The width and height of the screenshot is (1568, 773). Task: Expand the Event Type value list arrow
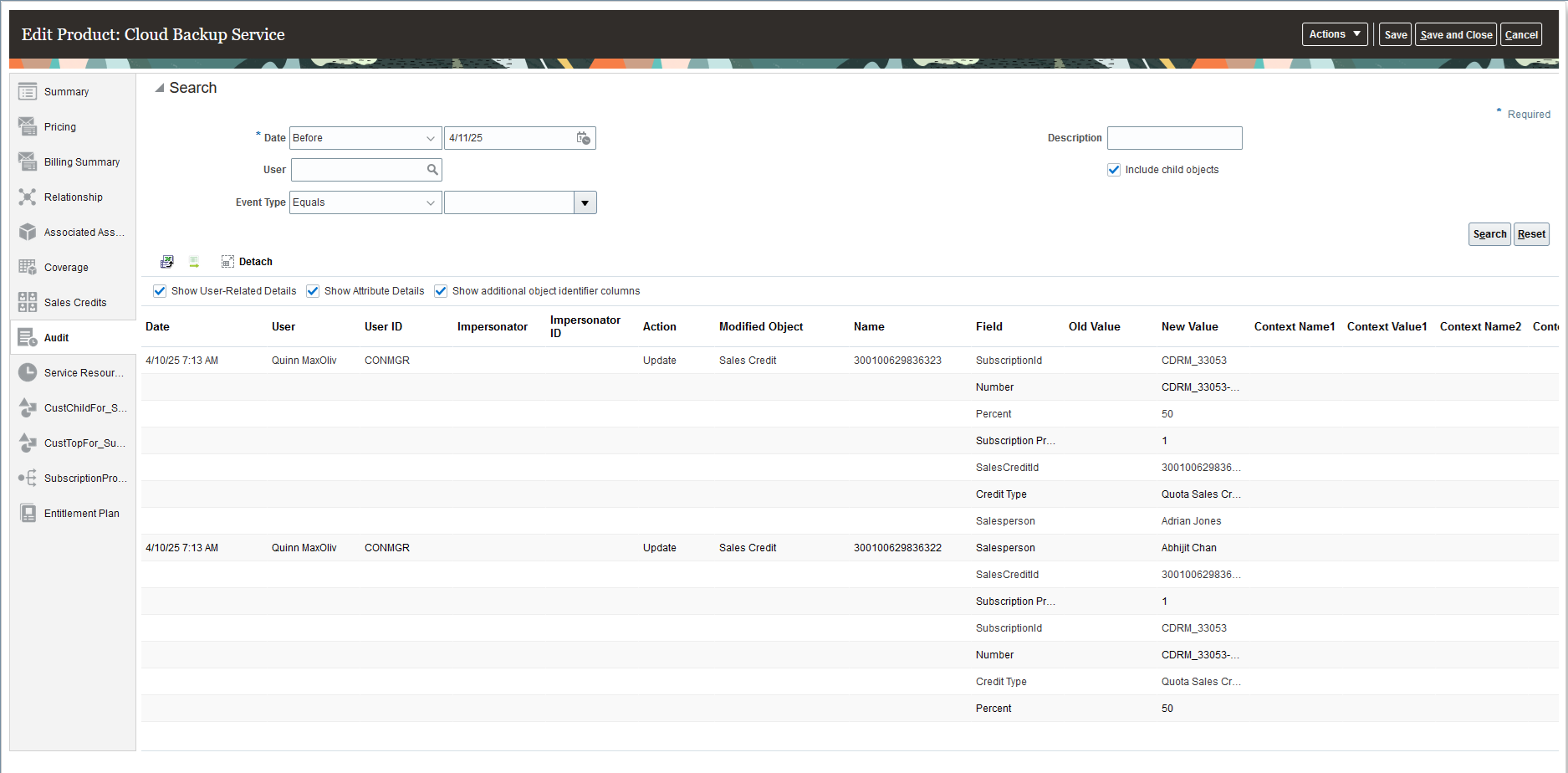[585, 202]
